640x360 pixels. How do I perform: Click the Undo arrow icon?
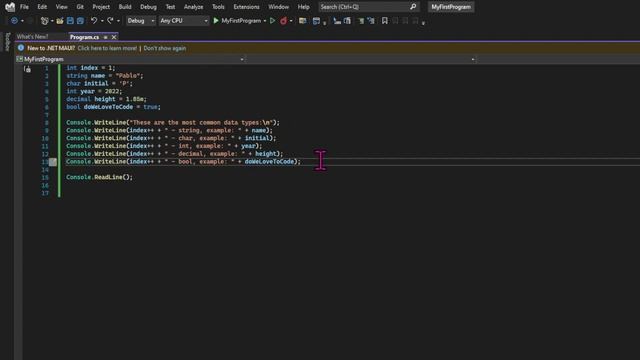pos(94,21)
